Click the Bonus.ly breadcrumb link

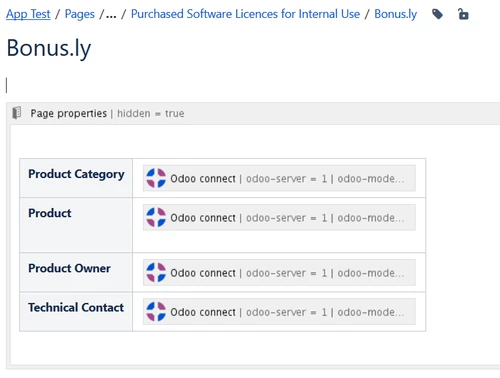coord(396,14)
